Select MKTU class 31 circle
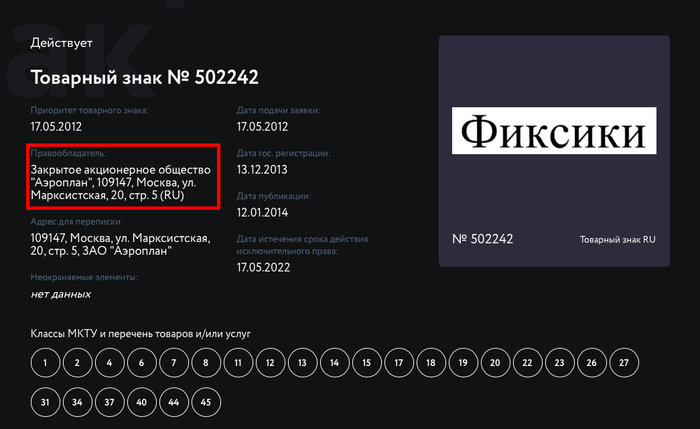This screenshot has height=429, width=700. pos(45,402)
